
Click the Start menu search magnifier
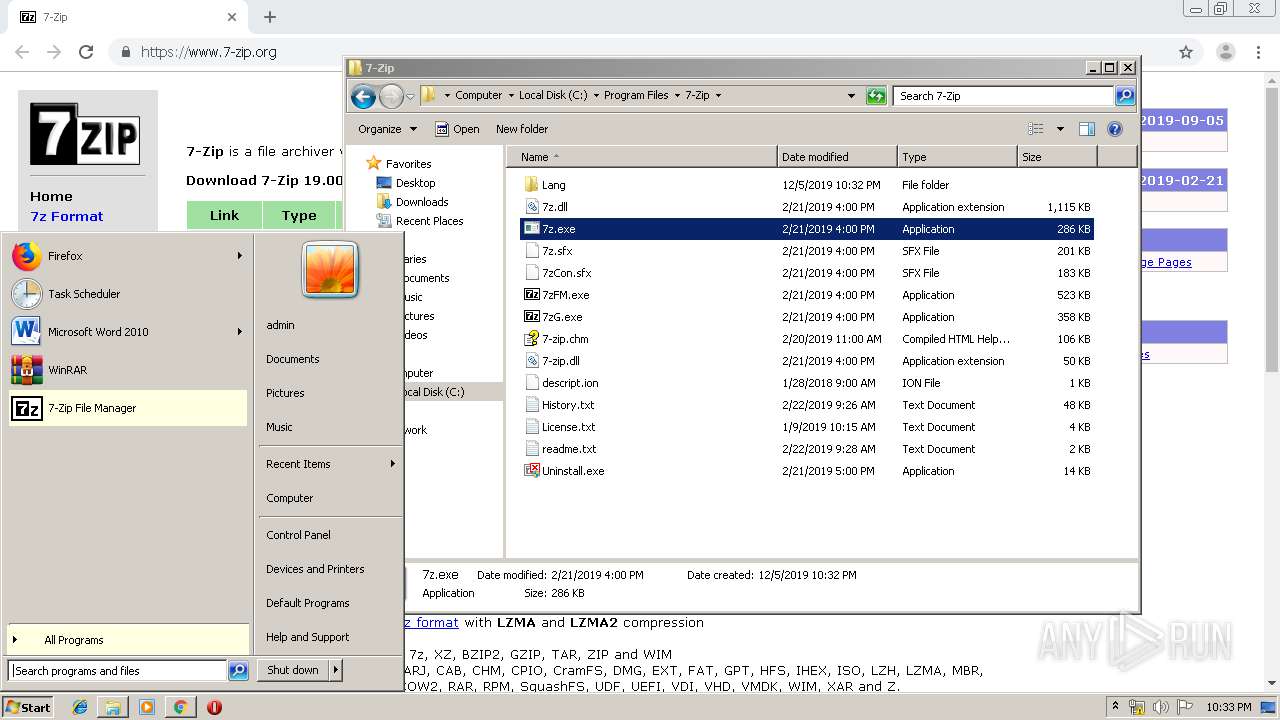click(x=238, y=671)
